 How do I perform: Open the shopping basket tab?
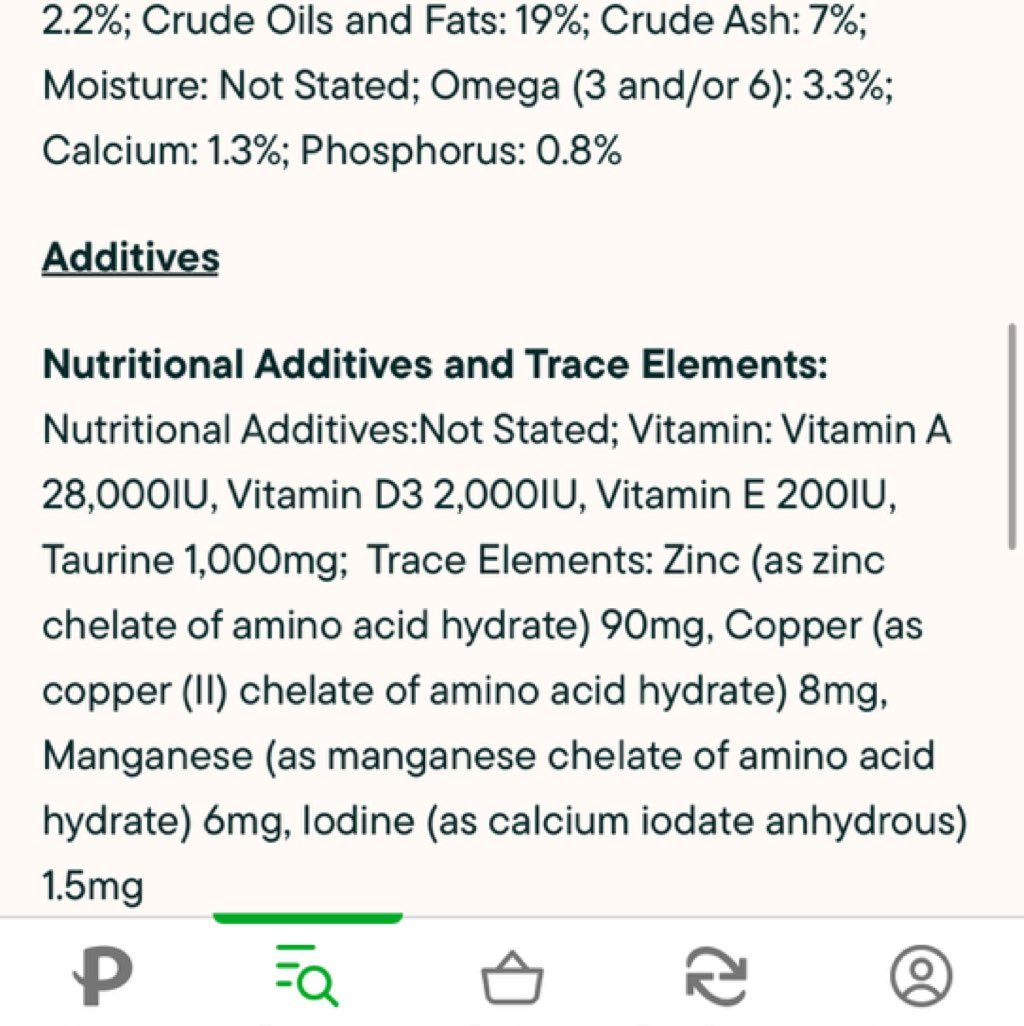click(512, 978)
